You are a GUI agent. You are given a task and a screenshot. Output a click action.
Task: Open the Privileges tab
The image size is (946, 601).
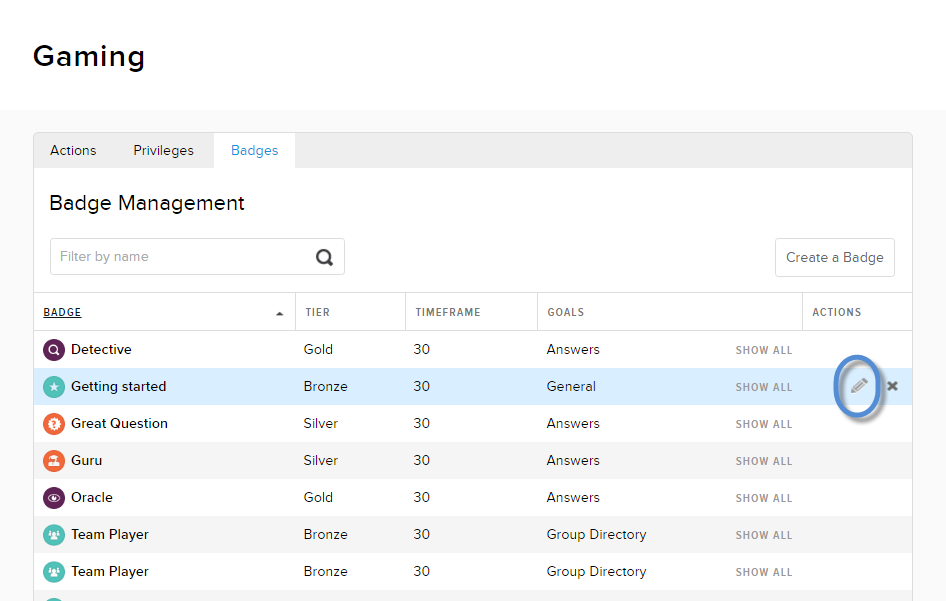tap(163, 150)
